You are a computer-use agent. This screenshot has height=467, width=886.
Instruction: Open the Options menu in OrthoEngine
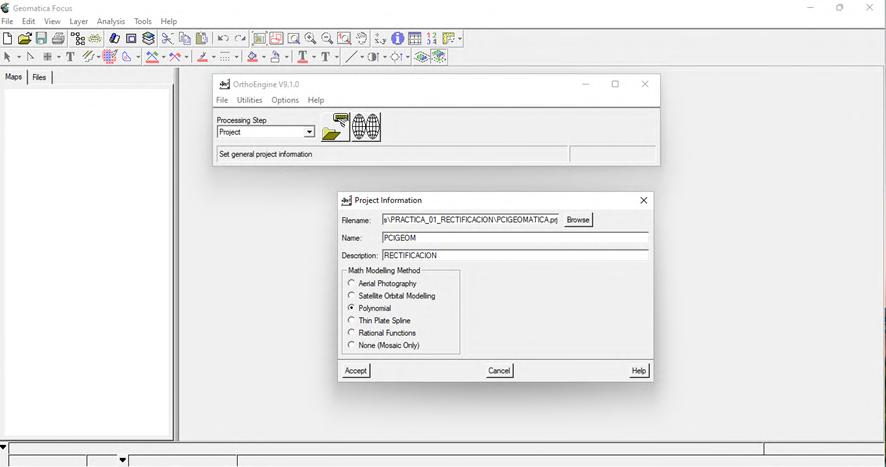coord(285,100)
